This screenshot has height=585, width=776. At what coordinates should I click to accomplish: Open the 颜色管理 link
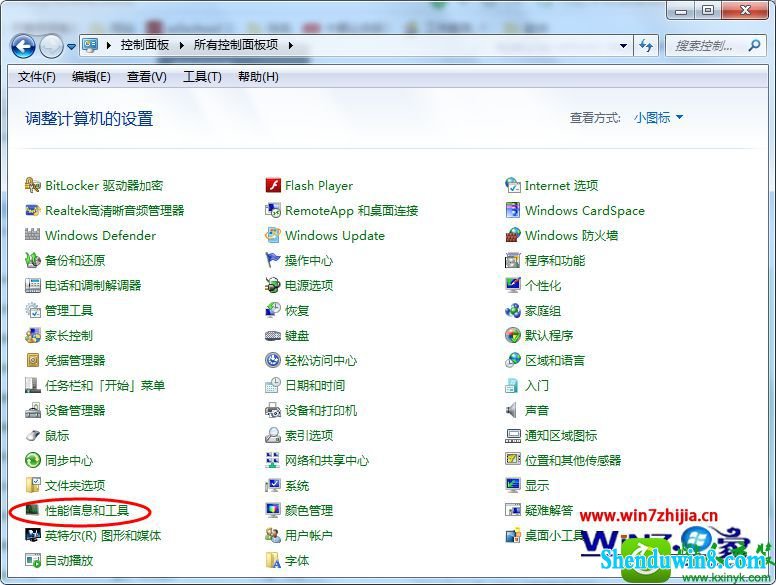(309, 510)
